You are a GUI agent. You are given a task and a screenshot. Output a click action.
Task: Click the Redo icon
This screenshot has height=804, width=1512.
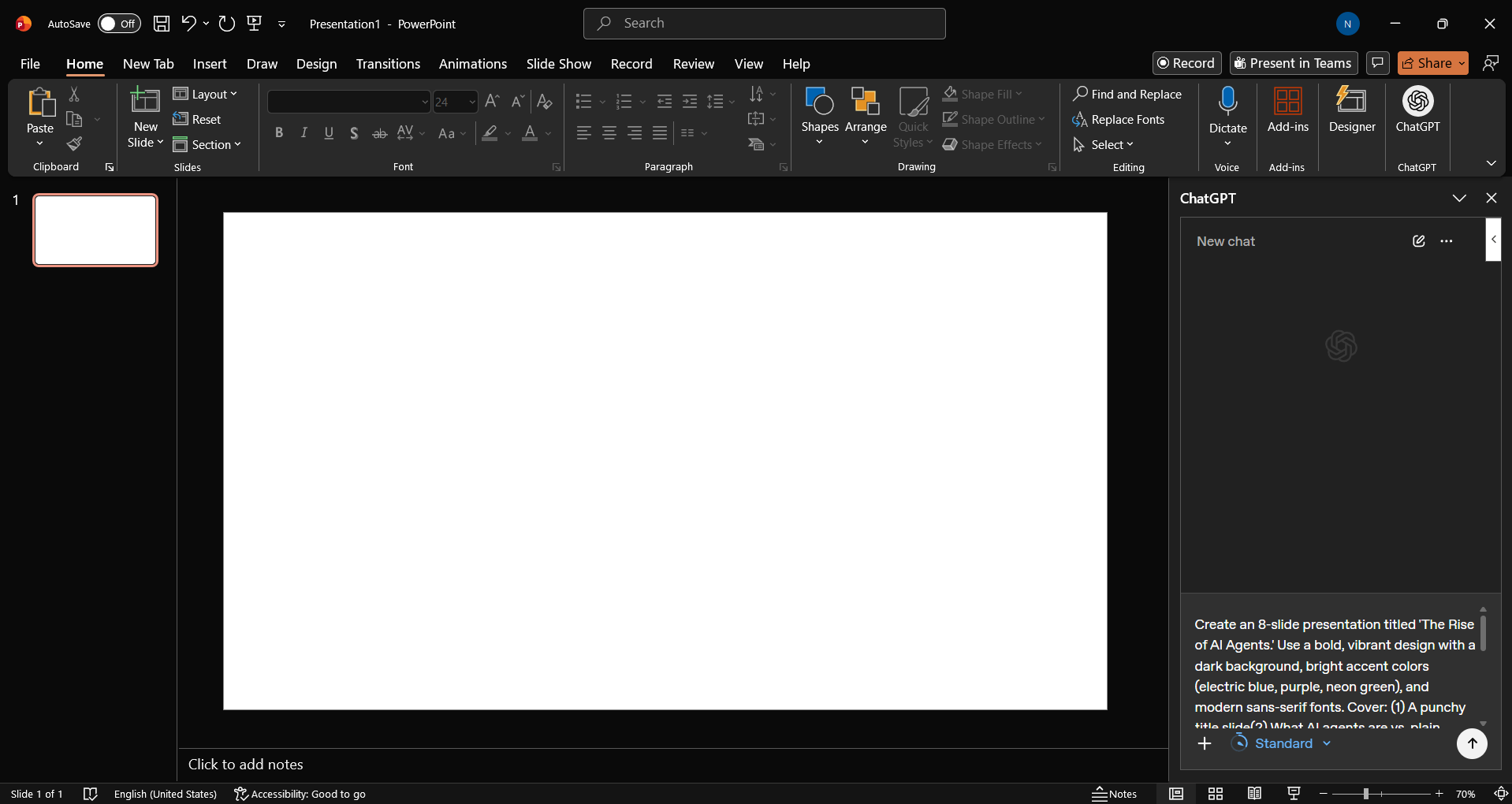[x=227, y=24]
